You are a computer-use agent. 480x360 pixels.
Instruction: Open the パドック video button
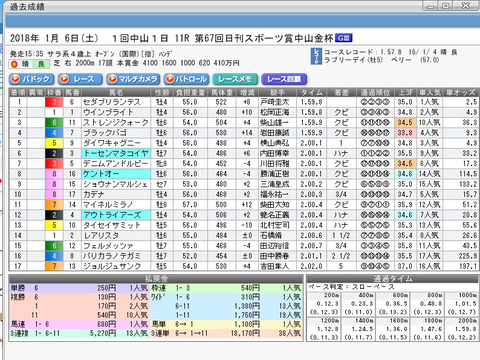[31, 79]
